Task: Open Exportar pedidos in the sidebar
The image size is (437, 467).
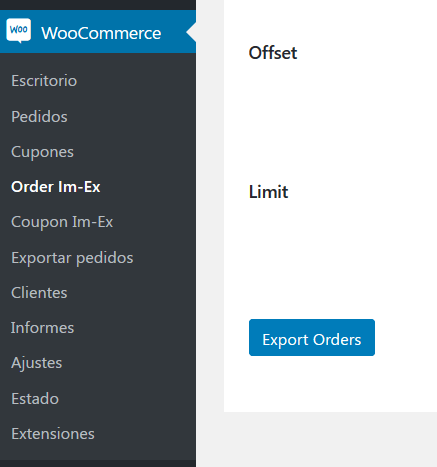Action: [x=72, y=258]
